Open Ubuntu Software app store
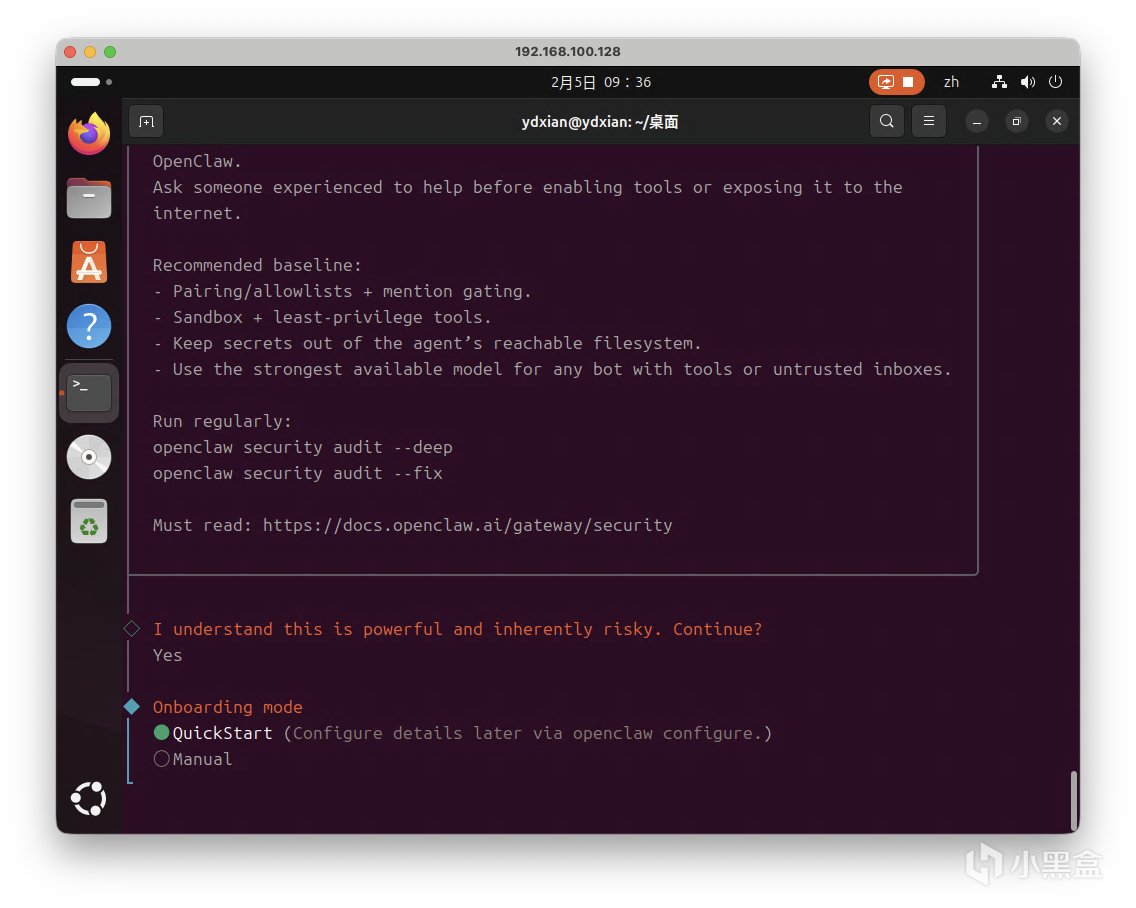This screenshot has width=1136, height=908. click(x=89, y=263)
